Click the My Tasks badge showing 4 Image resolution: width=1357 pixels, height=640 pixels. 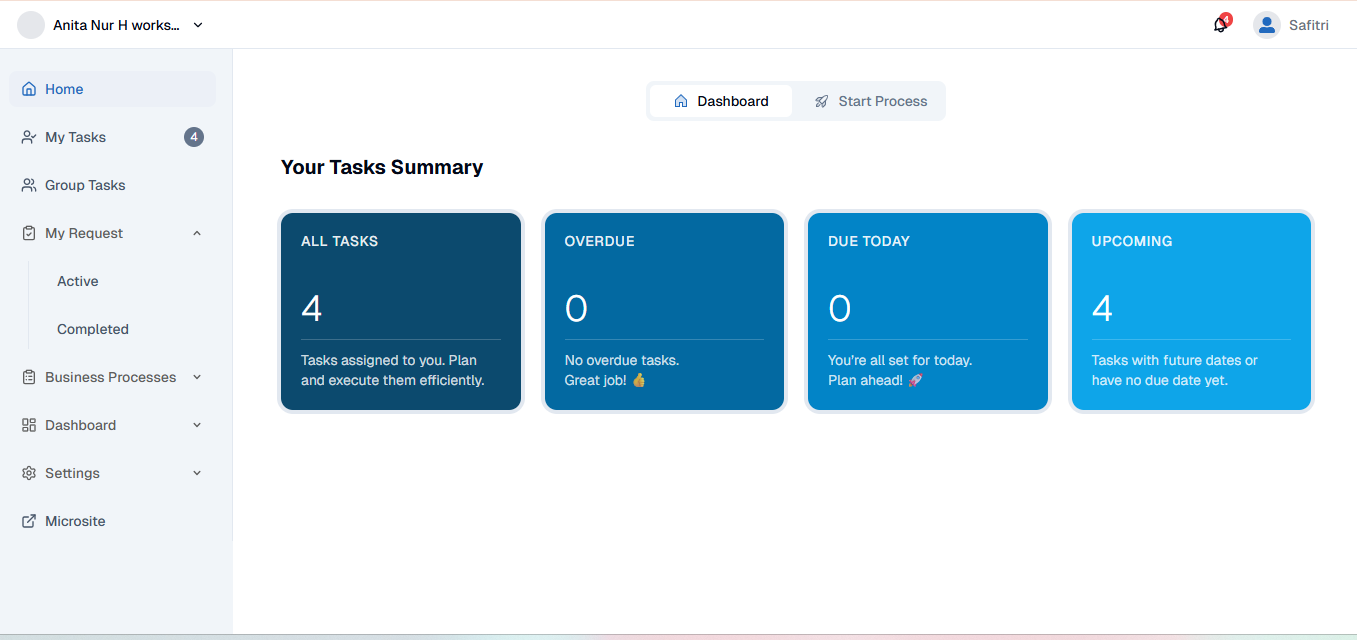pyautogui.click(x=194, y=136)
